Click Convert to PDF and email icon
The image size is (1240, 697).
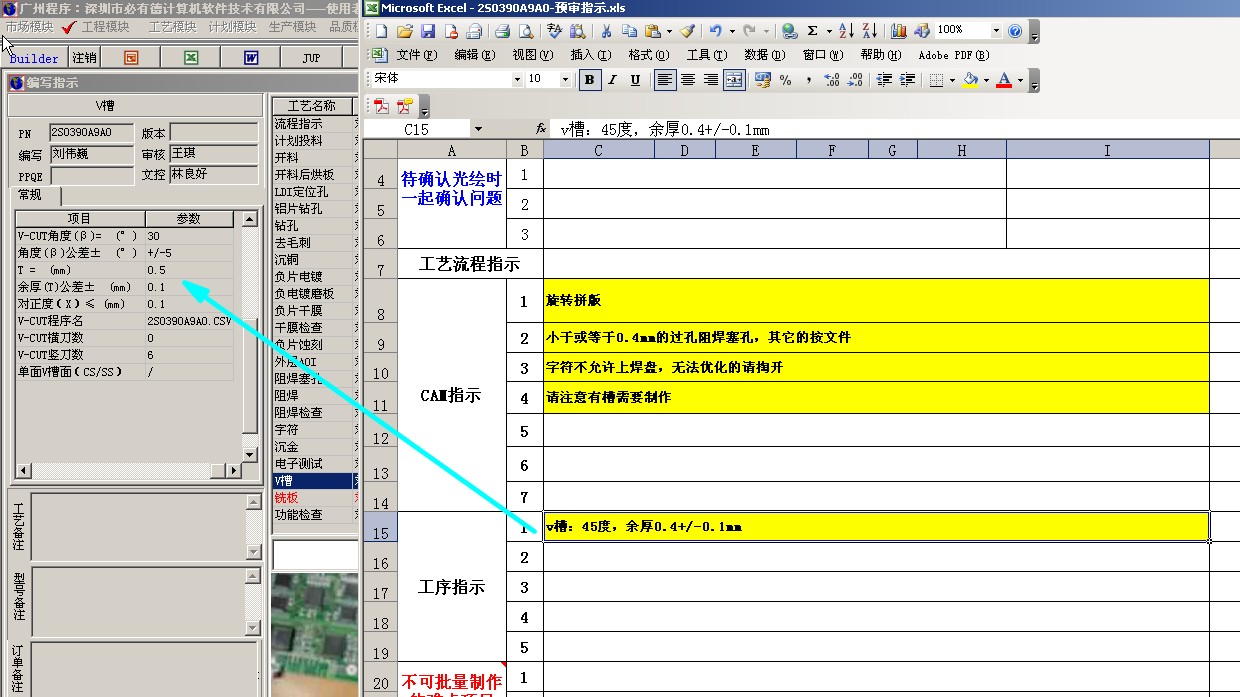coord(405,106)
